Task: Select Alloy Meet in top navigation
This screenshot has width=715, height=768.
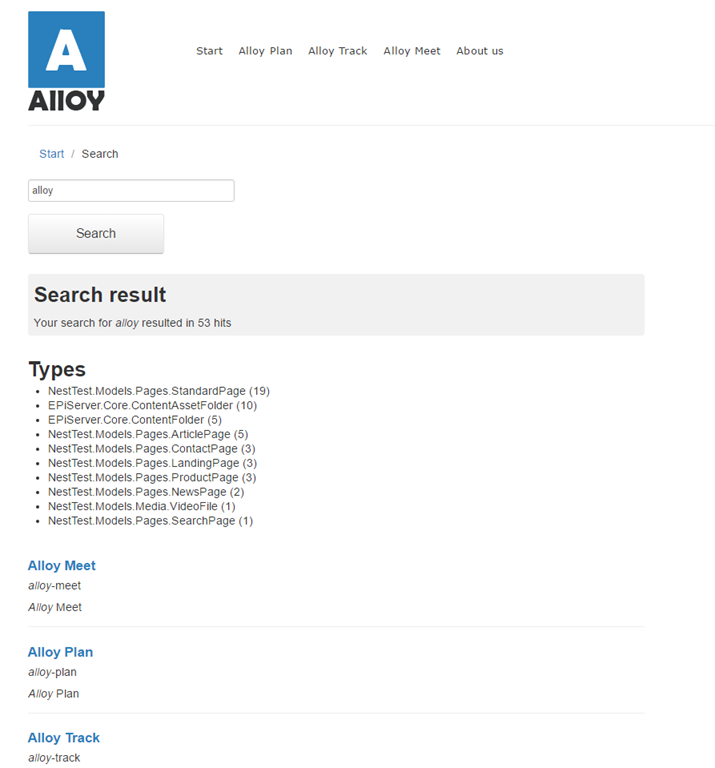Action: pos(411,51)
